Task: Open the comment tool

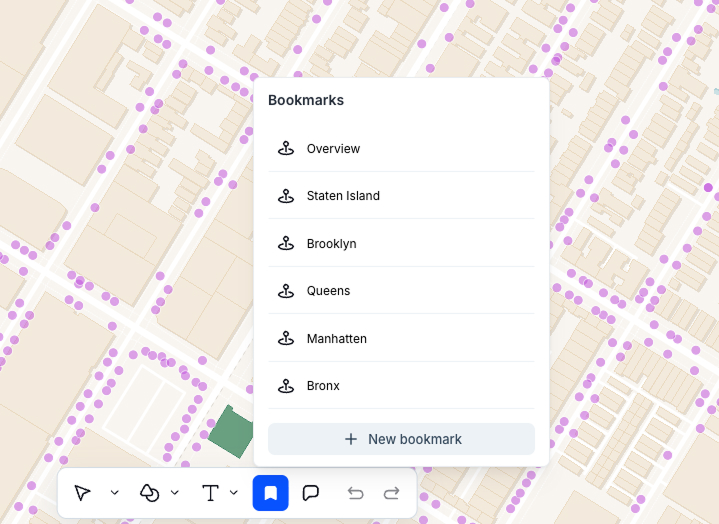Action: (311, 493)
